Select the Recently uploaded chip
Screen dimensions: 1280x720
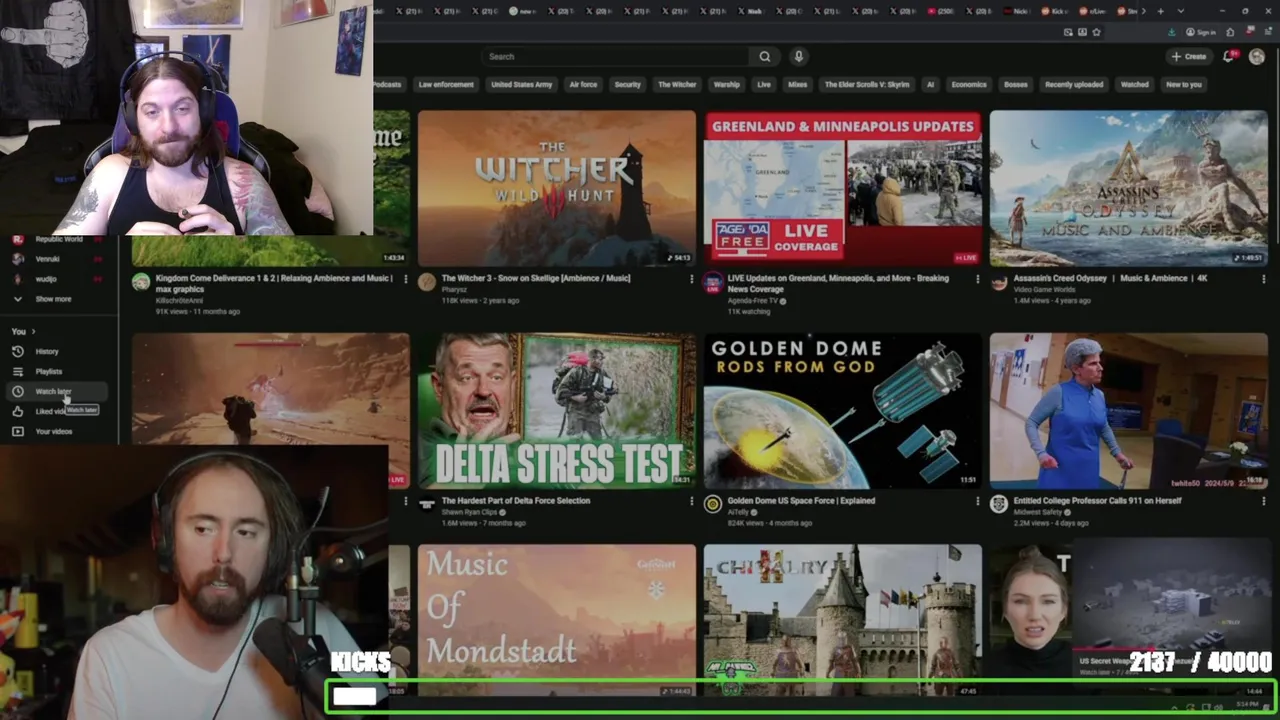pos(1074,85)
